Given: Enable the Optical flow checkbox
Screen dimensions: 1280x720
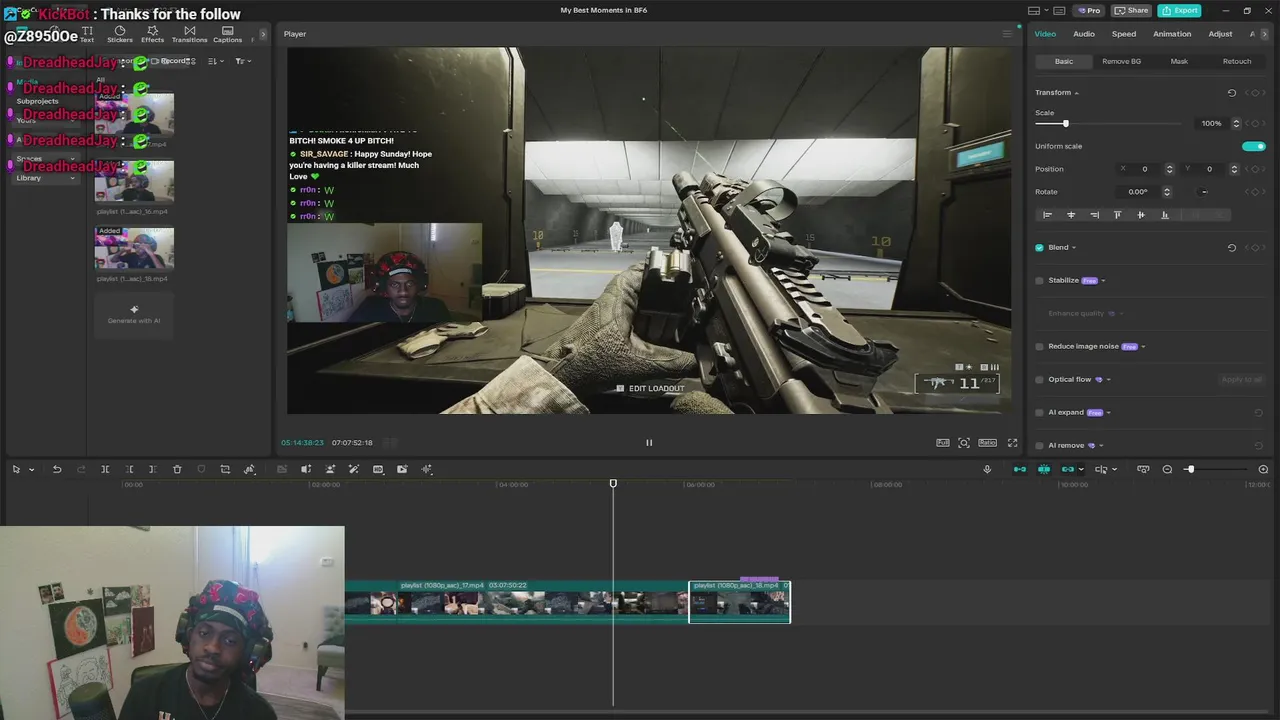Looking at the screenshot, I should (1039, 379).
